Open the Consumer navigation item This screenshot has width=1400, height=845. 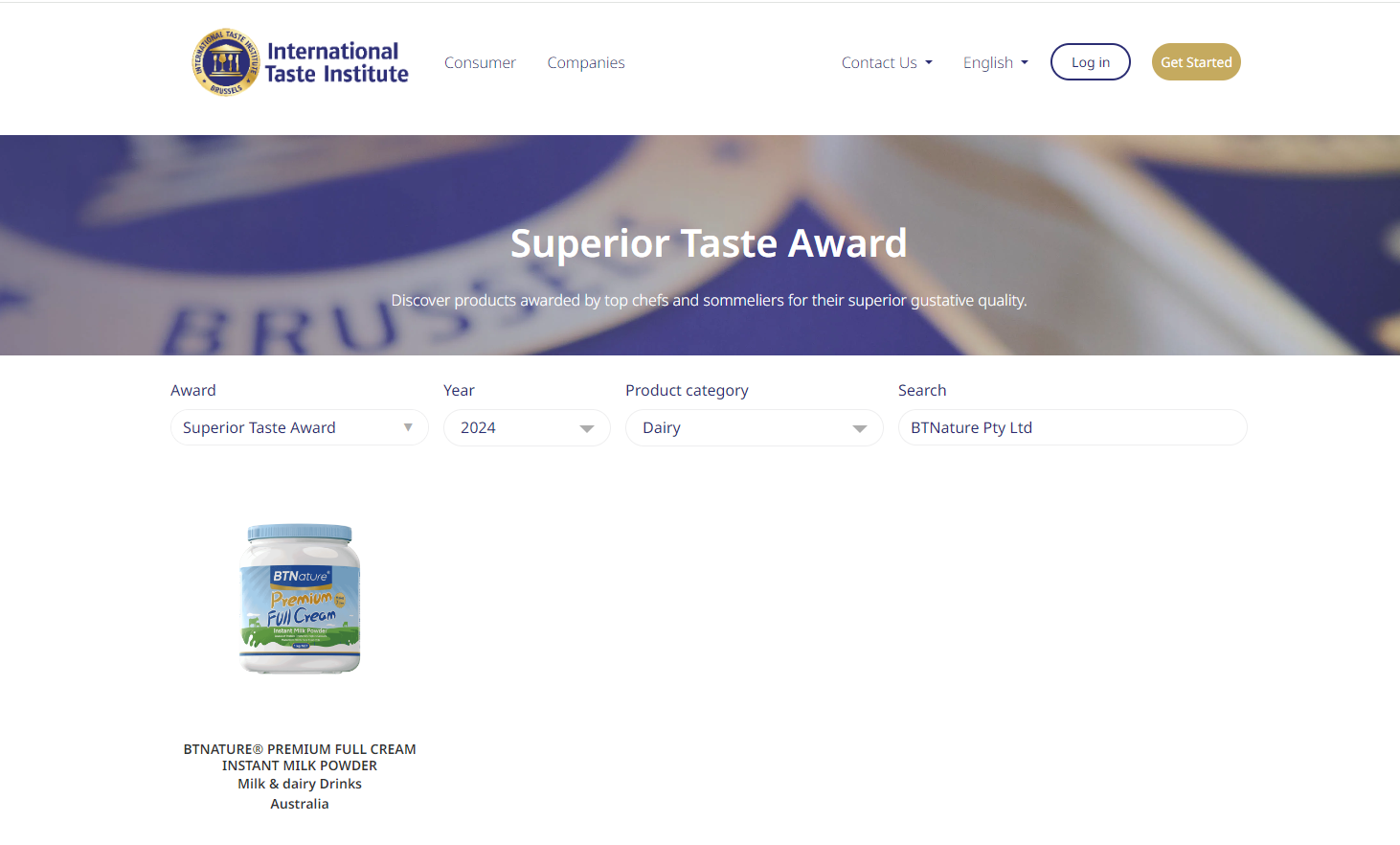pos(480,62)
